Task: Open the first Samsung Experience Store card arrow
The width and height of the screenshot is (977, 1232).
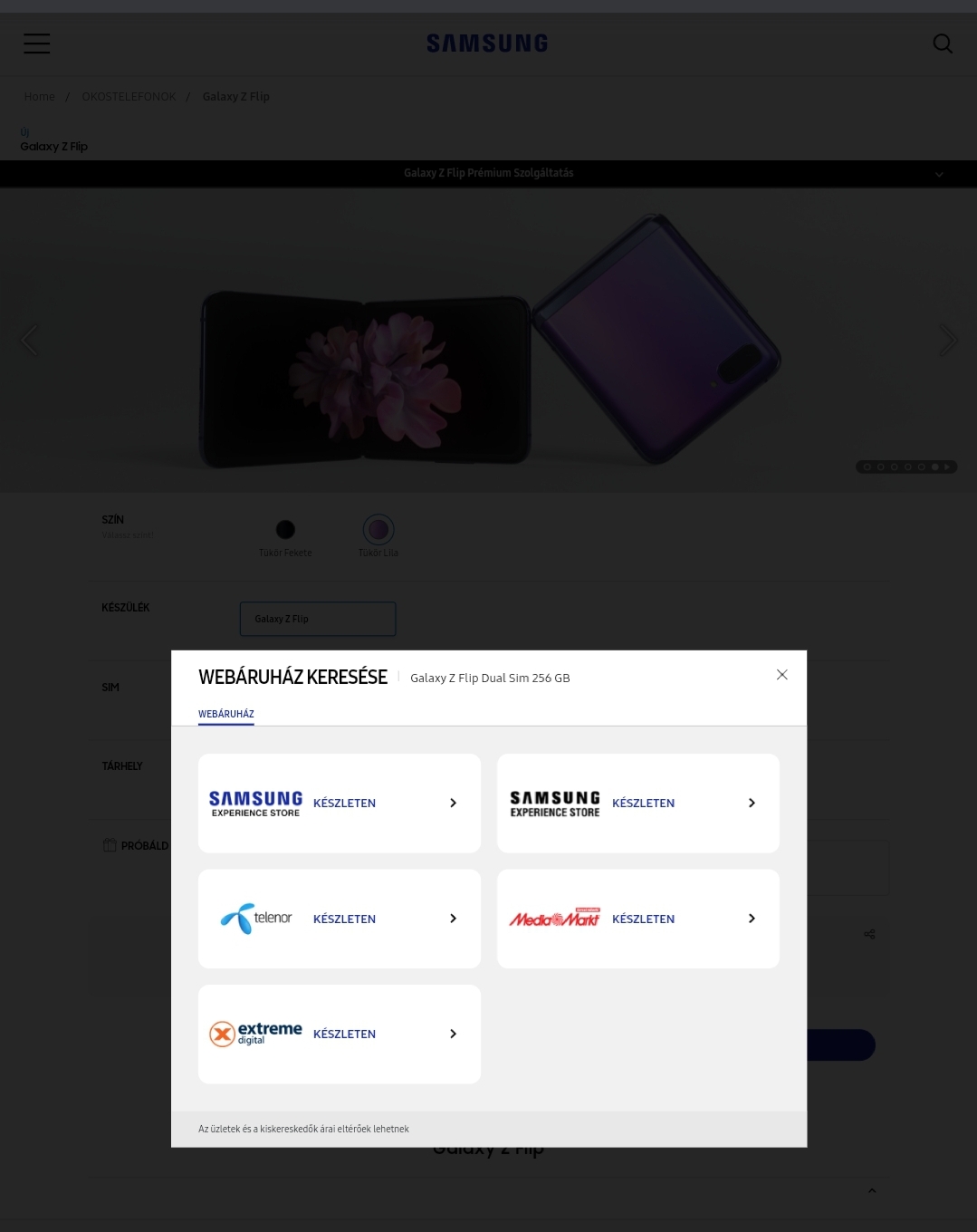Action: coord(453,804)
